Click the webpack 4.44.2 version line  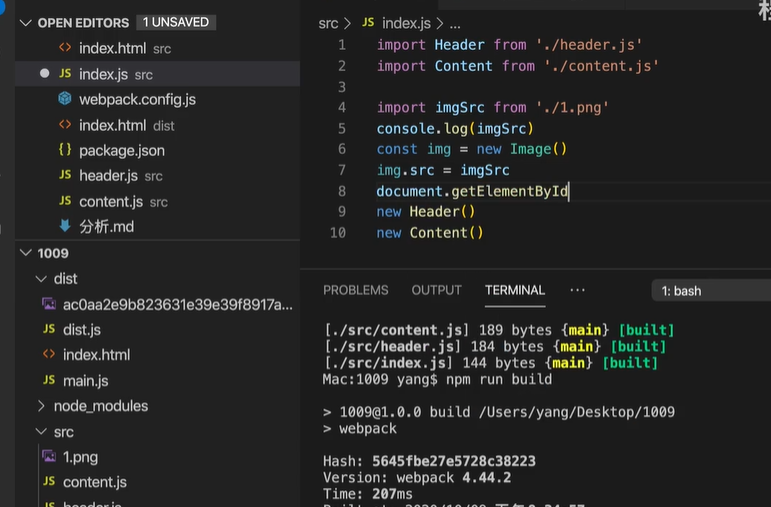(417, 477)
